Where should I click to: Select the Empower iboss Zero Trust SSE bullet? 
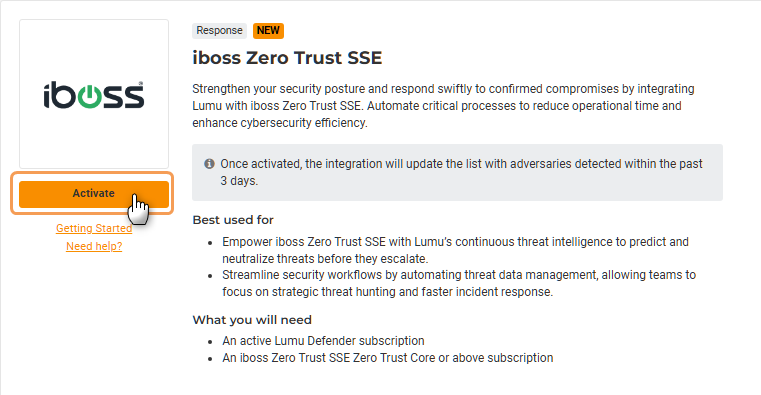[x=455, y=250]
